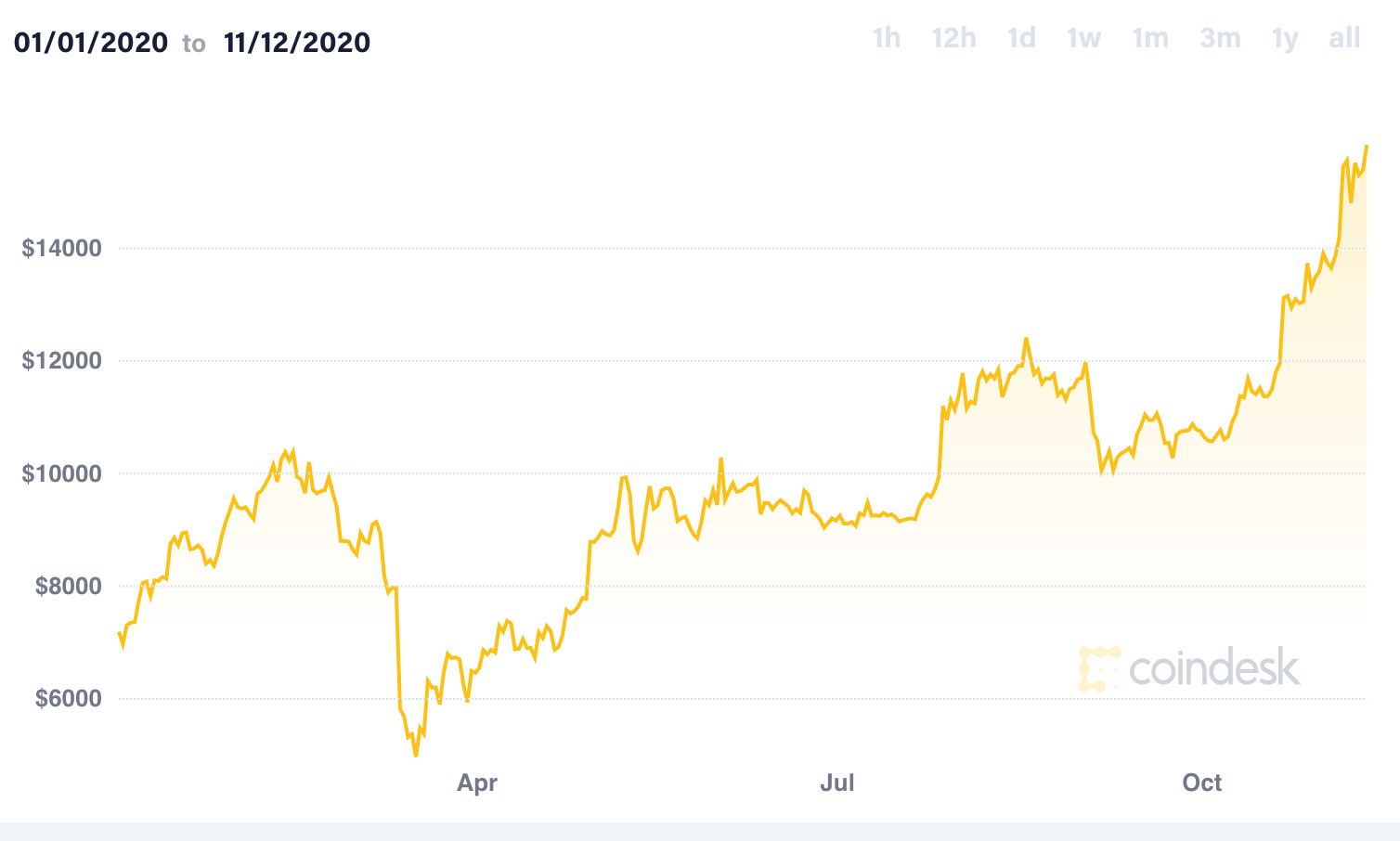Viewport: 1400px width, 841px height.
Task: Click the end date 11/12/2020
Action: tap(297, 42)
